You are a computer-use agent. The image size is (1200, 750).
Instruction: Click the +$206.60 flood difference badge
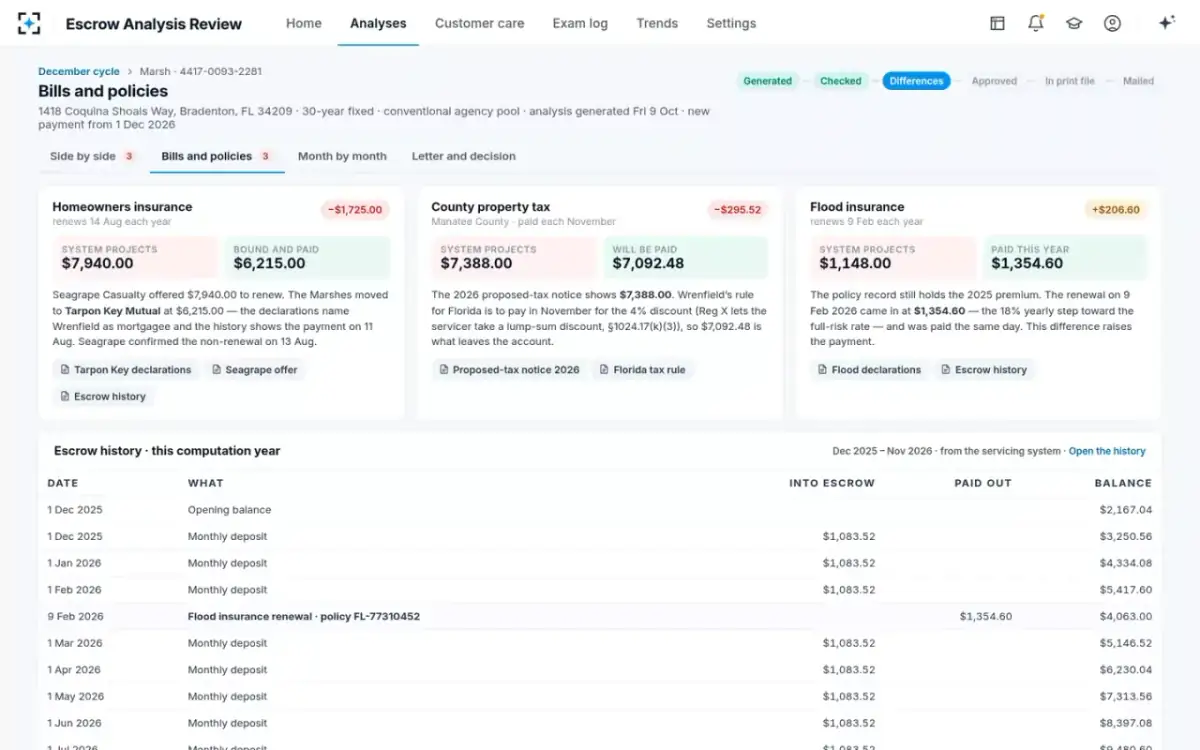point(1116,210)
